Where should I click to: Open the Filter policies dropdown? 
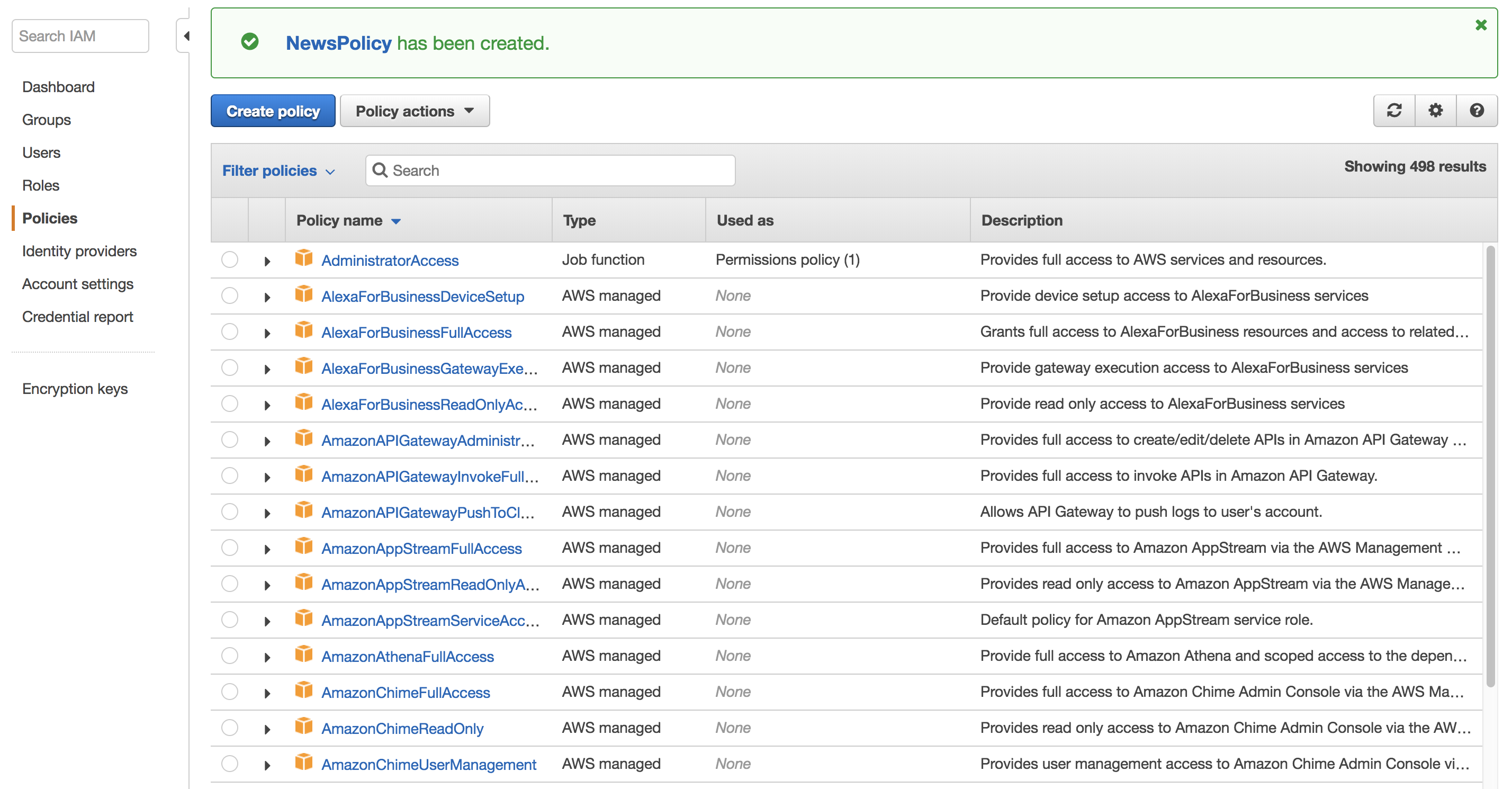(279, 171)
